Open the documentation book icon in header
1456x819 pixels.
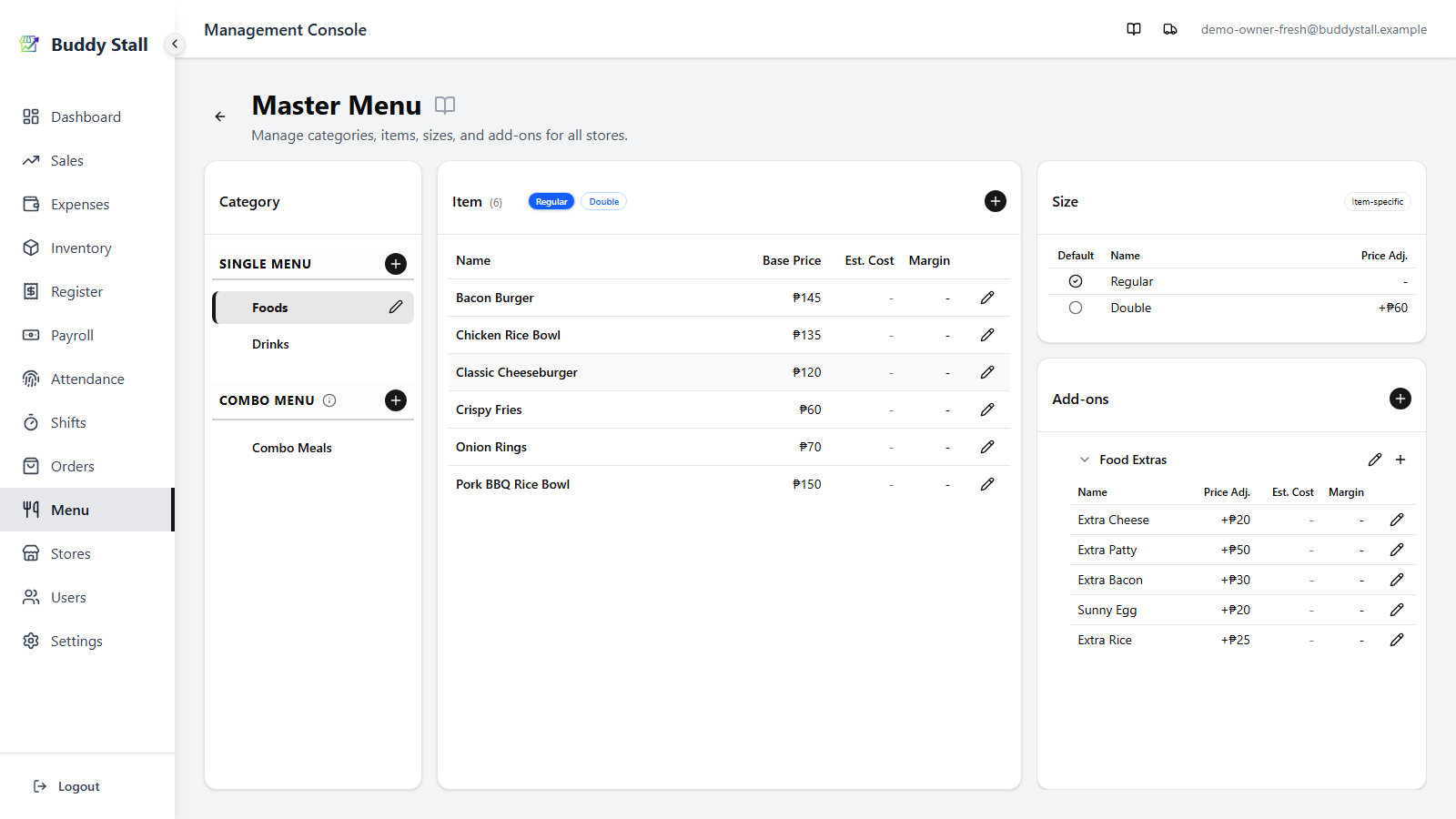pyautogui.click(x=1134, y=29)
